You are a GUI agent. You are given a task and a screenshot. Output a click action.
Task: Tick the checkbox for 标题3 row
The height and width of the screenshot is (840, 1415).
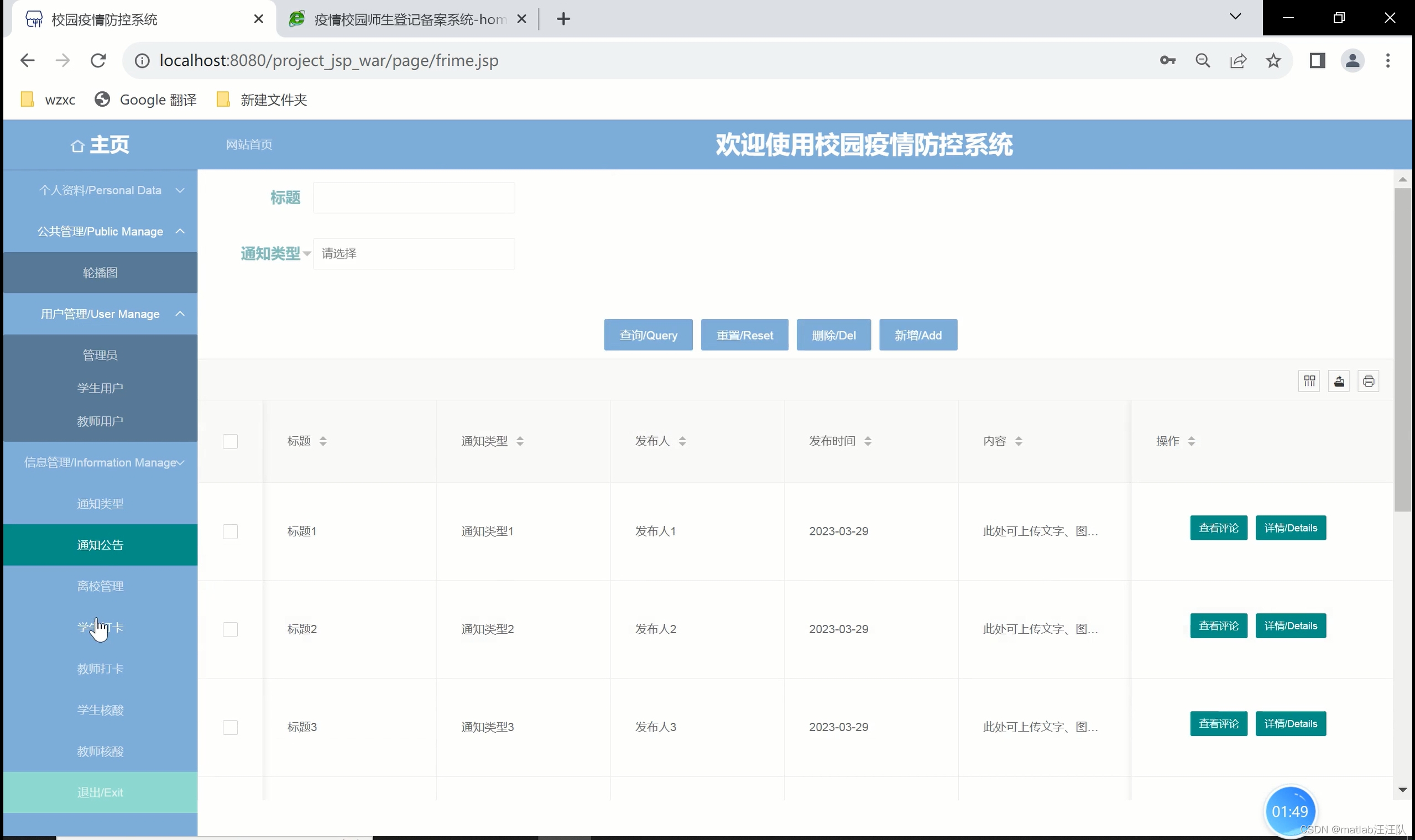pos(230,727)
